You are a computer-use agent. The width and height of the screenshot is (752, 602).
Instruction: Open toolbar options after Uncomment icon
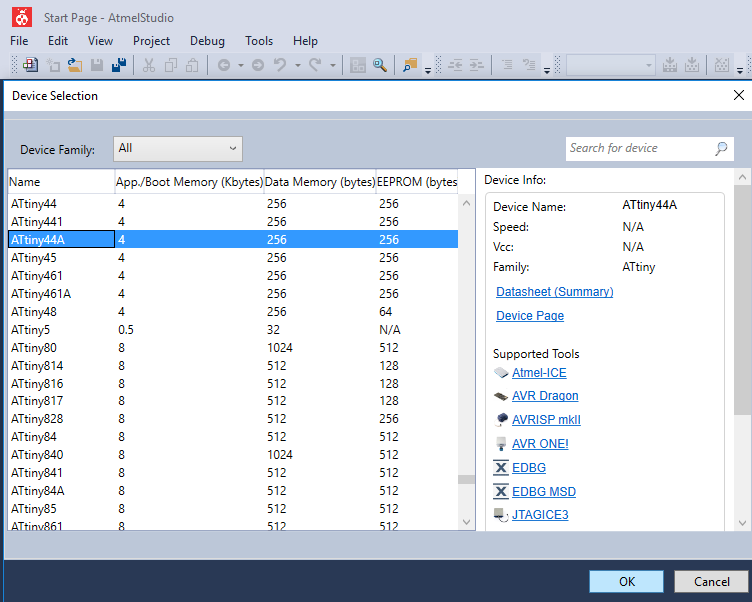coord(547,71)
